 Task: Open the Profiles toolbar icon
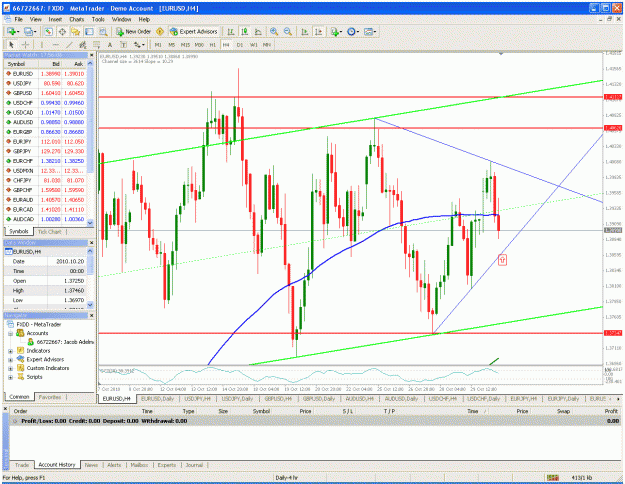28,31
